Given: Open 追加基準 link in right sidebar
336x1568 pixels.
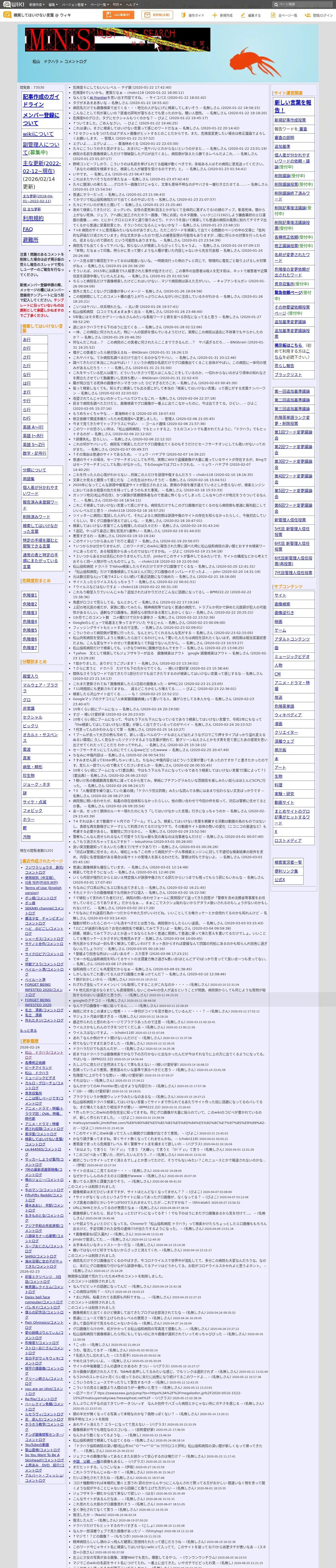Looking at the screenshot, I should 282,147.
